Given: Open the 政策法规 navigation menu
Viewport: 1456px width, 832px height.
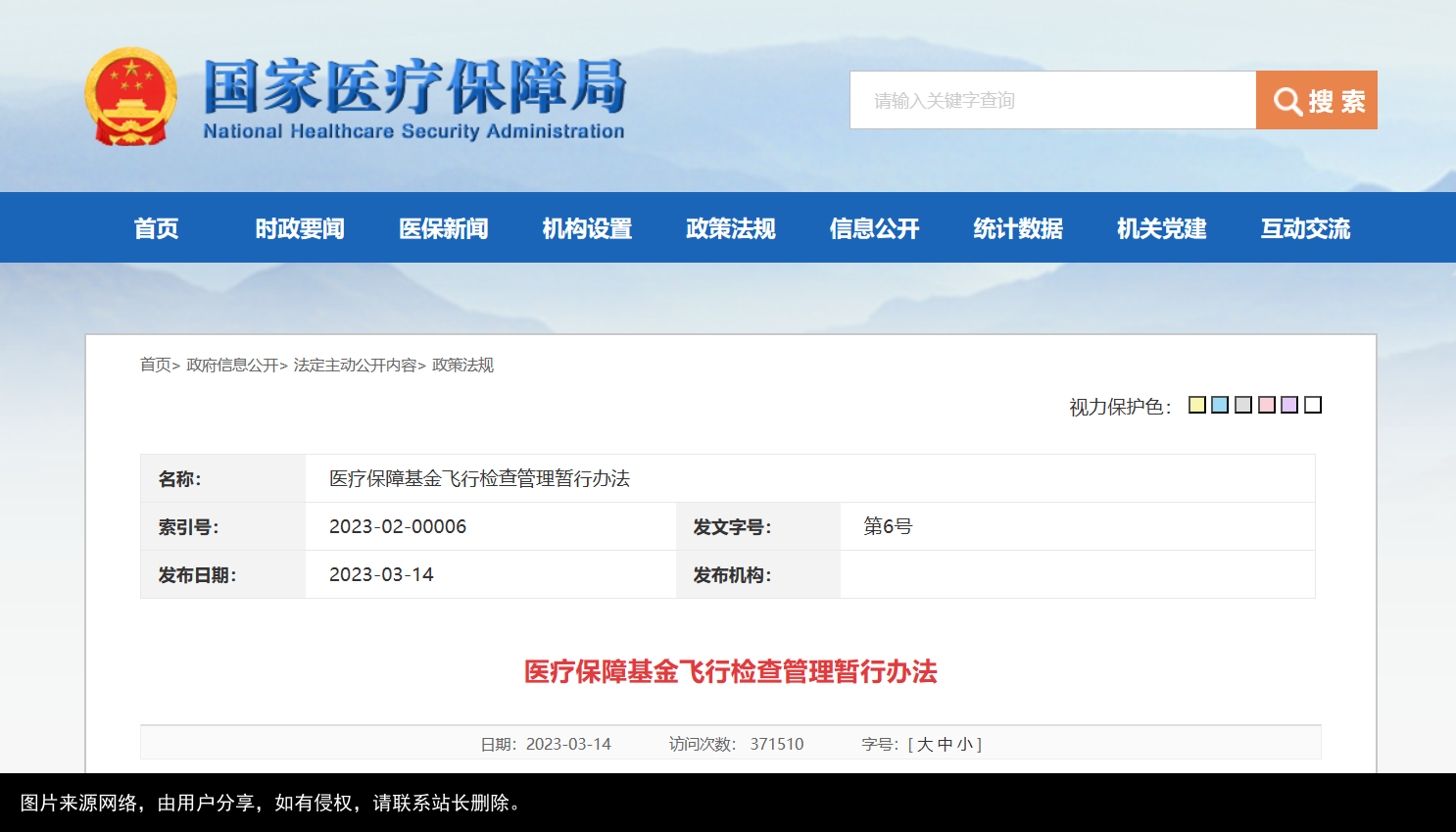Looking at the screenshot, I should coord(730,227).
